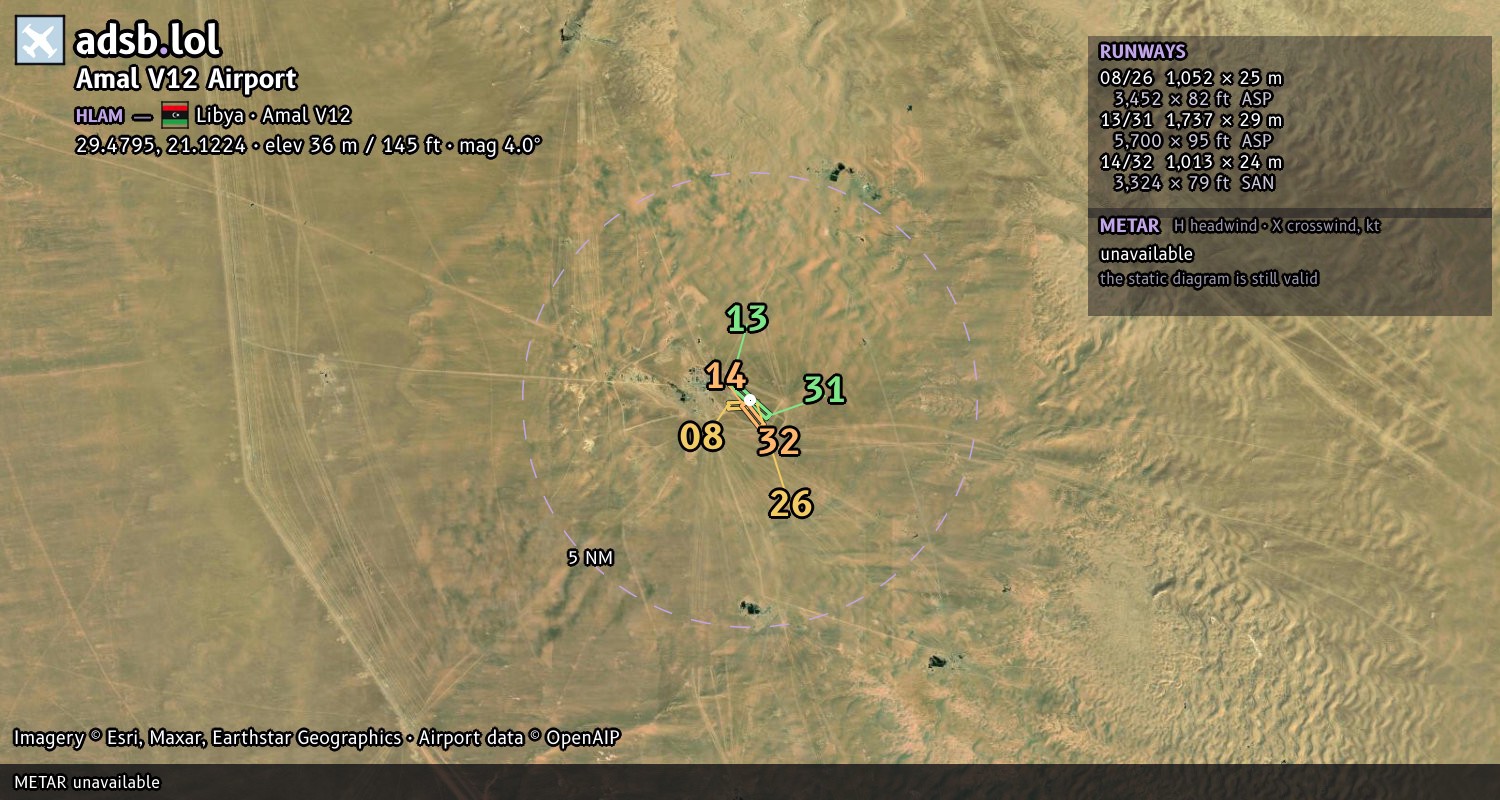Click the METAR panel heading
This screenshot has height=800, width=1500.
pyautogui.click(x=1129, y=225)
